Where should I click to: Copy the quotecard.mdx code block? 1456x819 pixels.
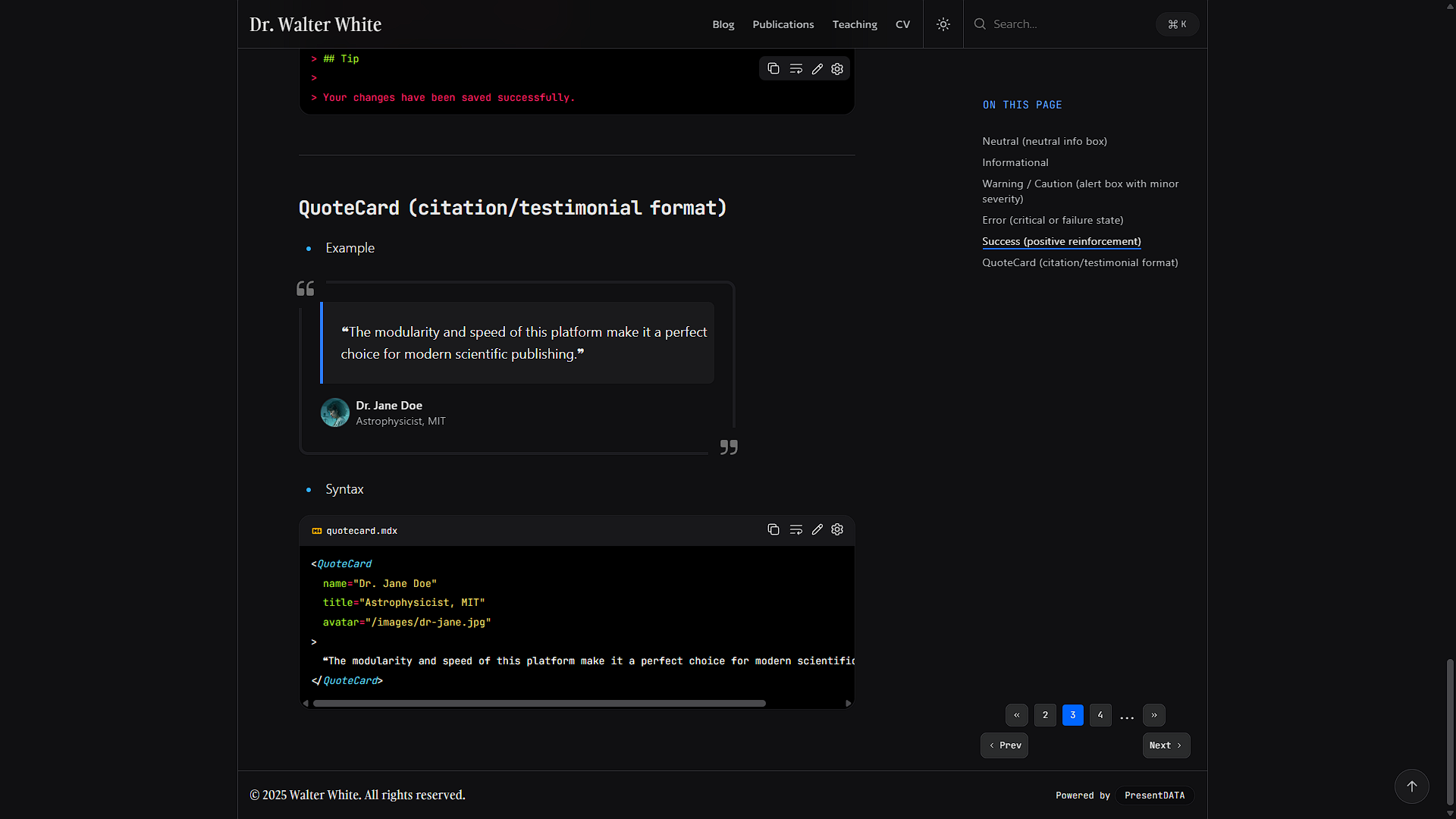pyautogui.click(x=773, y=530)
